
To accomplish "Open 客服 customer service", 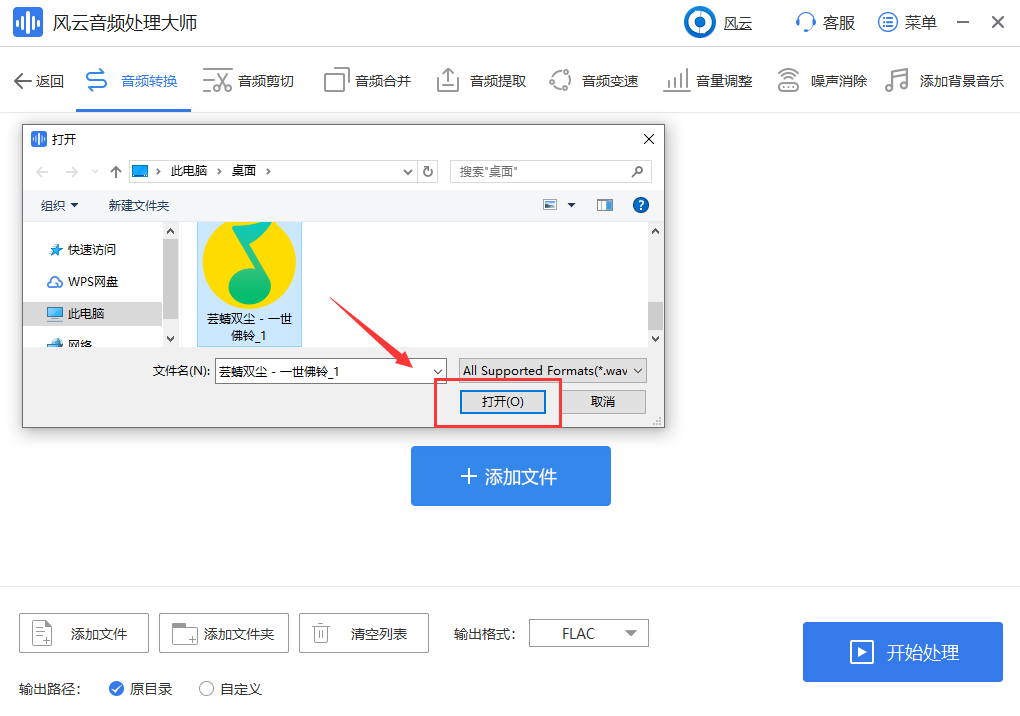I will pyautogui.click(x=825, y=23).
